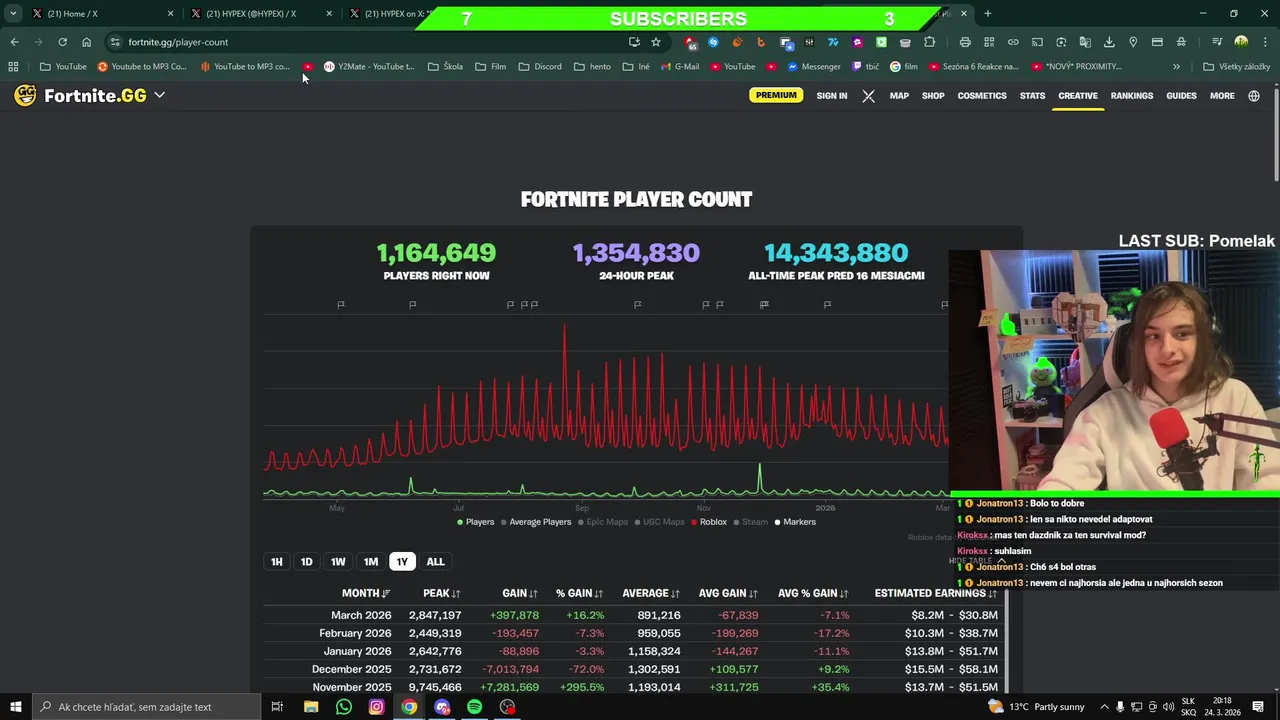Select the ALL time range button
1280x720 pixels.
coord(436,562)
